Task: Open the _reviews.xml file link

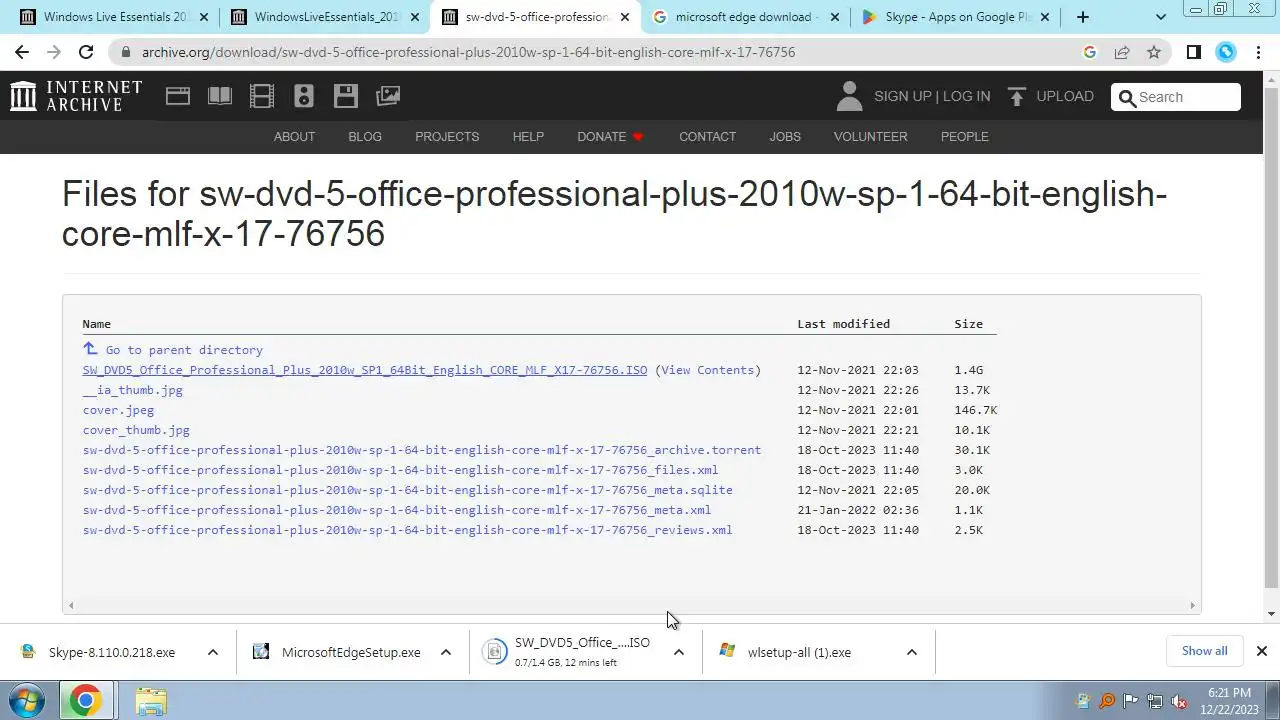Action: point(408,530)
